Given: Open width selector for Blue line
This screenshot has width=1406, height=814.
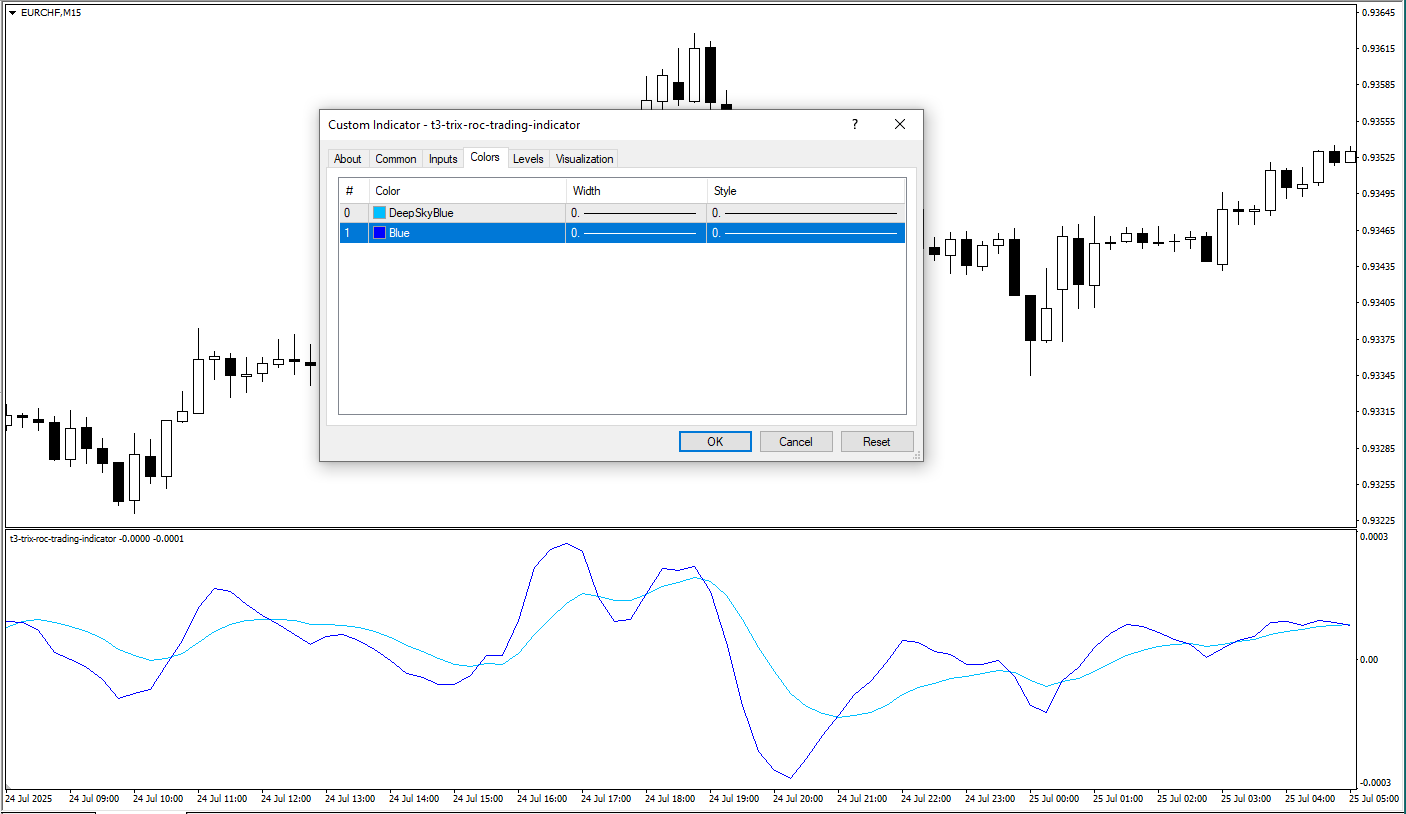Looking at the screenshot, I should (x=634, y=233).
